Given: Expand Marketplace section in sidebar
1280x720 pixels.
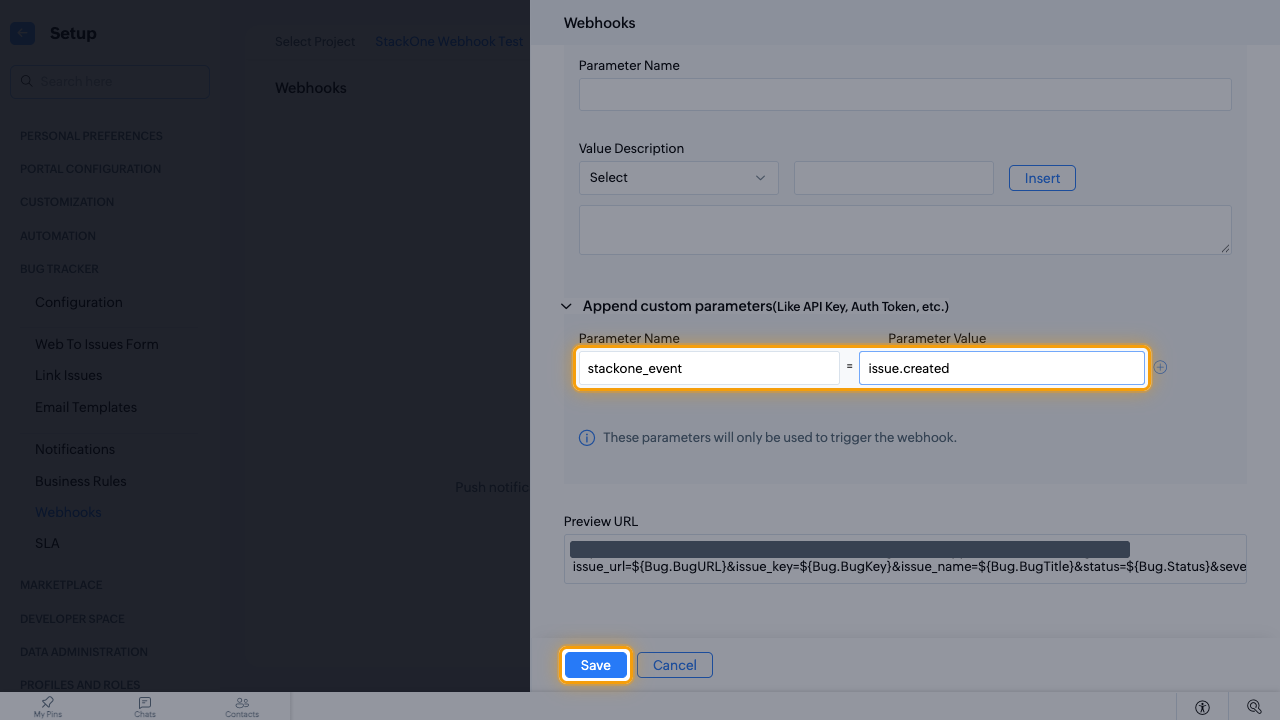Looking at the screenshot, I should pos(61,585).
